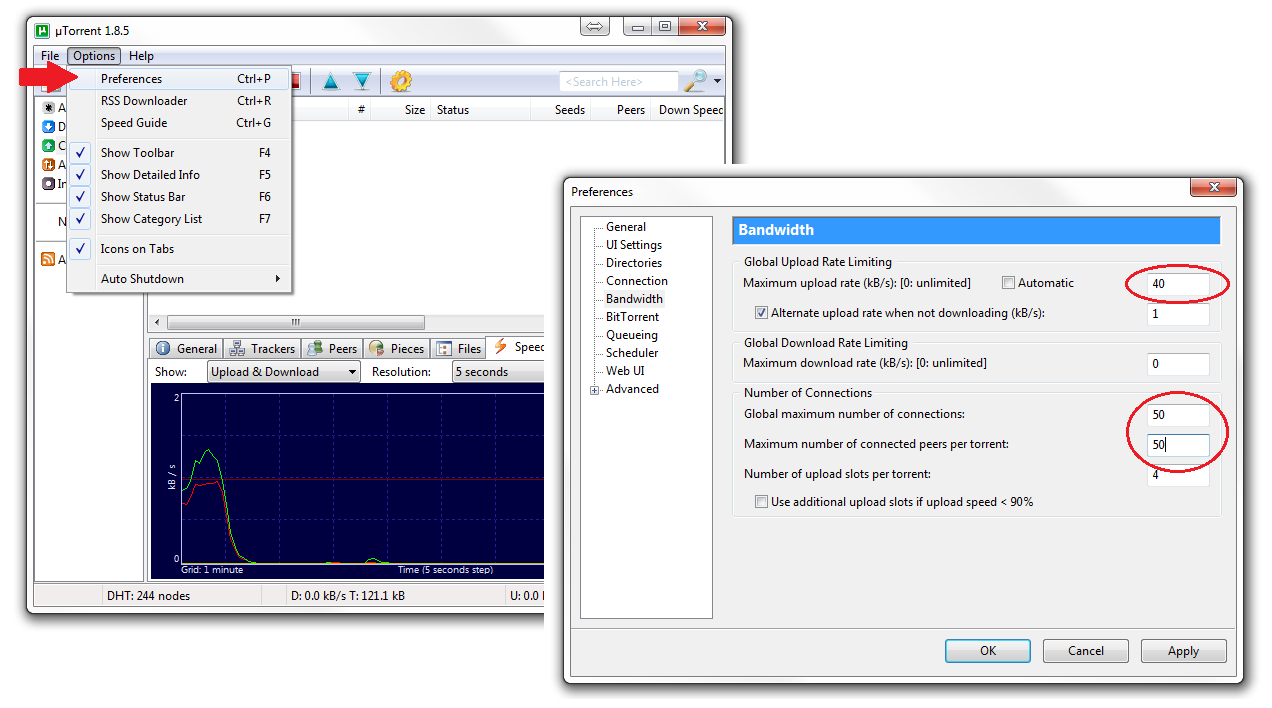Select the orange Active category icon in sidebar
The height and width of the screenshot is (708, 1272).
[x=48, y=164]
